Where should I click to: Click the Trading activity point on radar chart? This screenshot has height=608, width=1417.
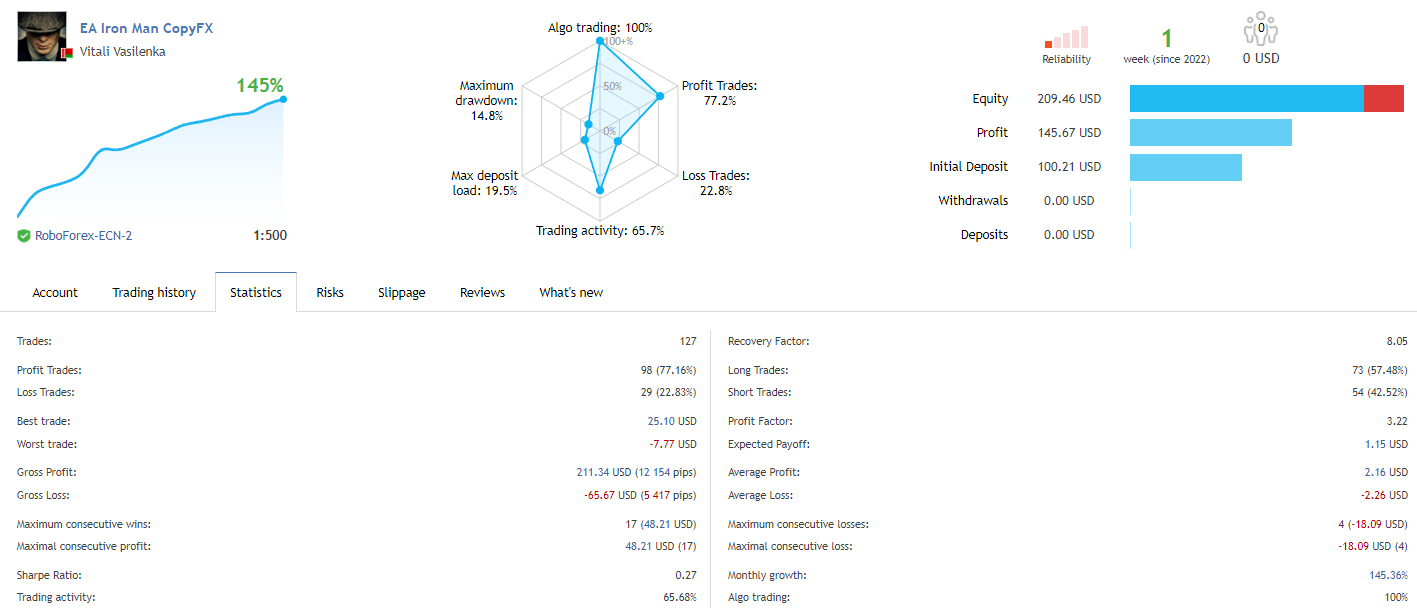coord(600,189)
